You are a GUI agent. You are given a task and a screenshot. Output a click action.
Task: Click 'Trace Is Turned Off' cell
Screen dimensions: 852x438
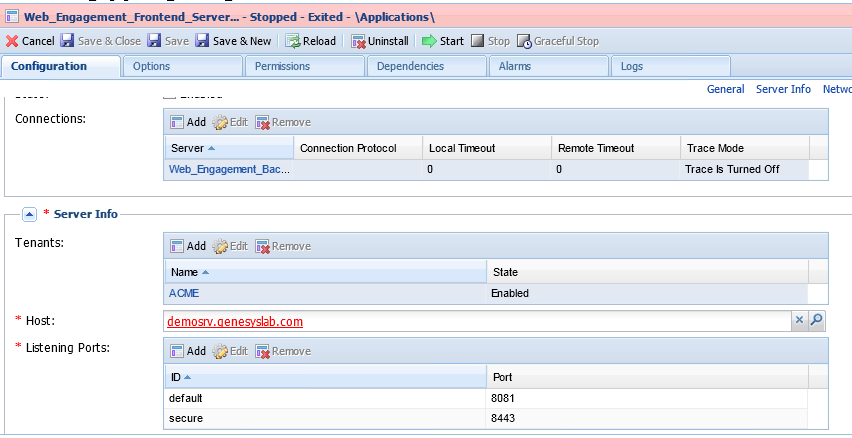point(732,170)
